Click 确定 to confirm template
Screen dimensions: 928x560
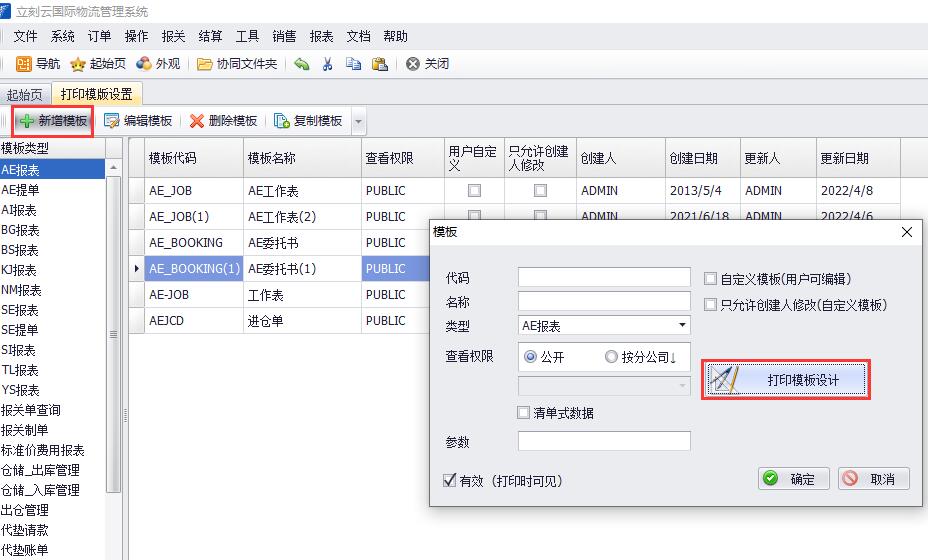[x=792, y=479]
